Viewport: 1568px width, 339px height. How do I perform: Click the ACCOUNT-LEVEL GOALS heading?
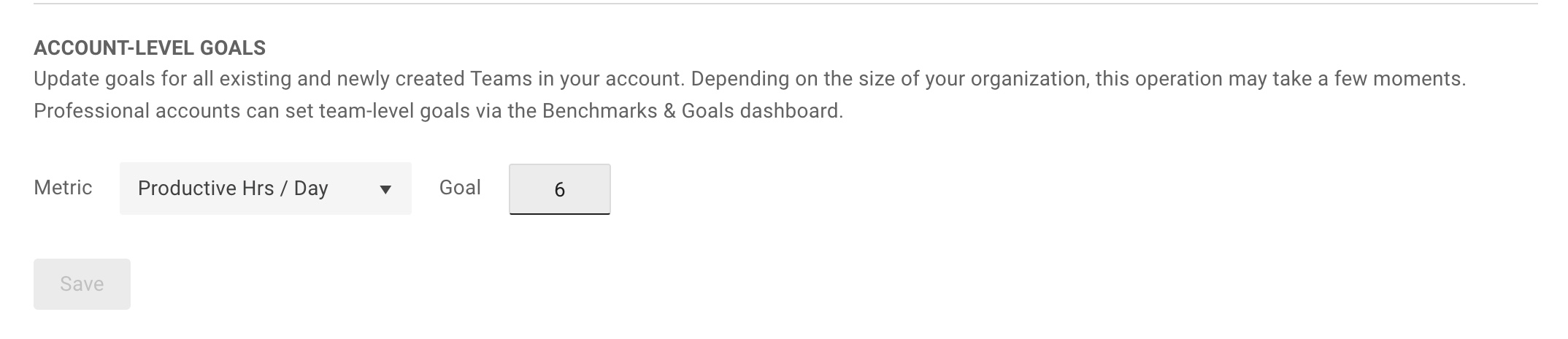click(x=150, y=48)
